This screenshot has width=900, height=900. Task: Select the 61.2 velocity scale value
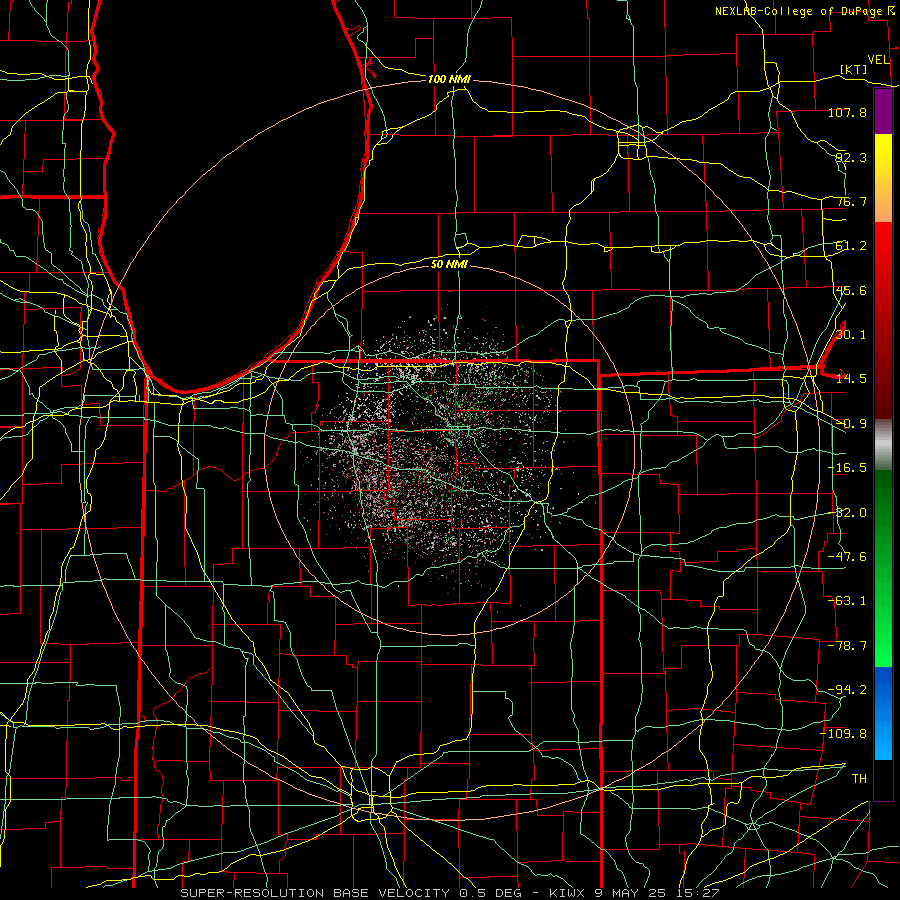[x=851, y=246]
